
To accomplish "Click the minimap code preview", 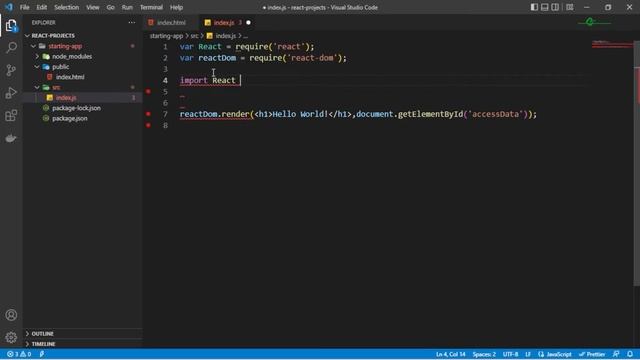I will [612, 43].
